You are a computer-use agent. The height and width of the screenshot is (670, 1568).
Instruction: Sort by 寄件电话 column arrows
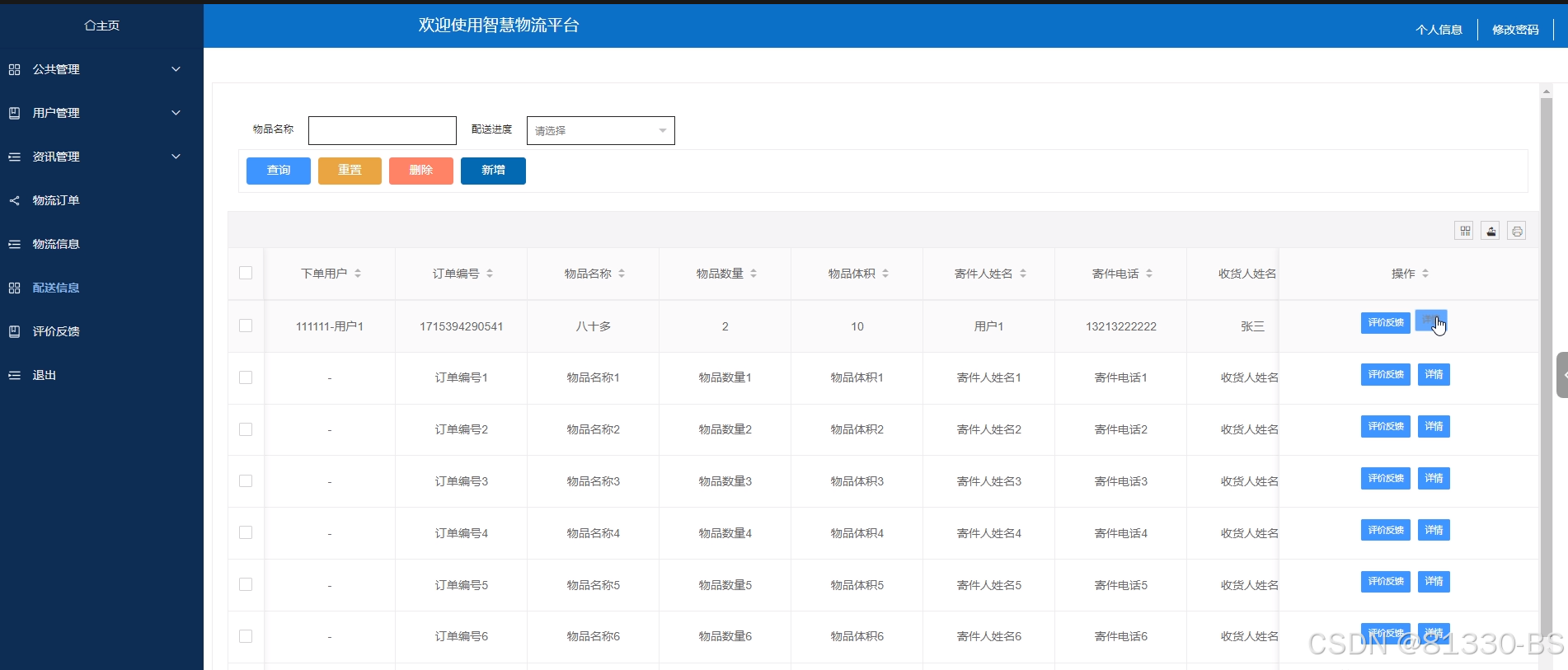1149,274
